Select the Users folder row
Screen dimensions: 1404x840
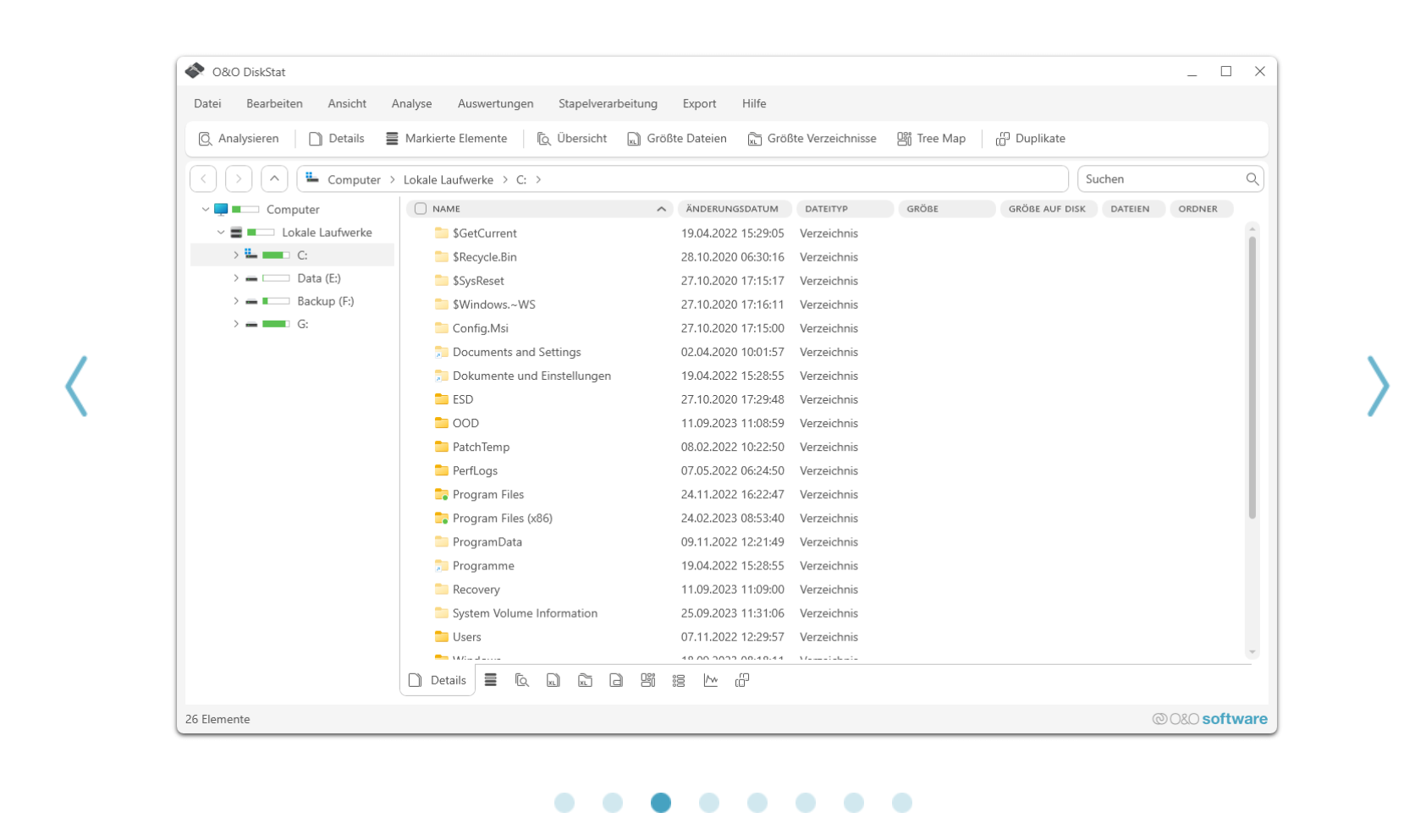(825, 637)
